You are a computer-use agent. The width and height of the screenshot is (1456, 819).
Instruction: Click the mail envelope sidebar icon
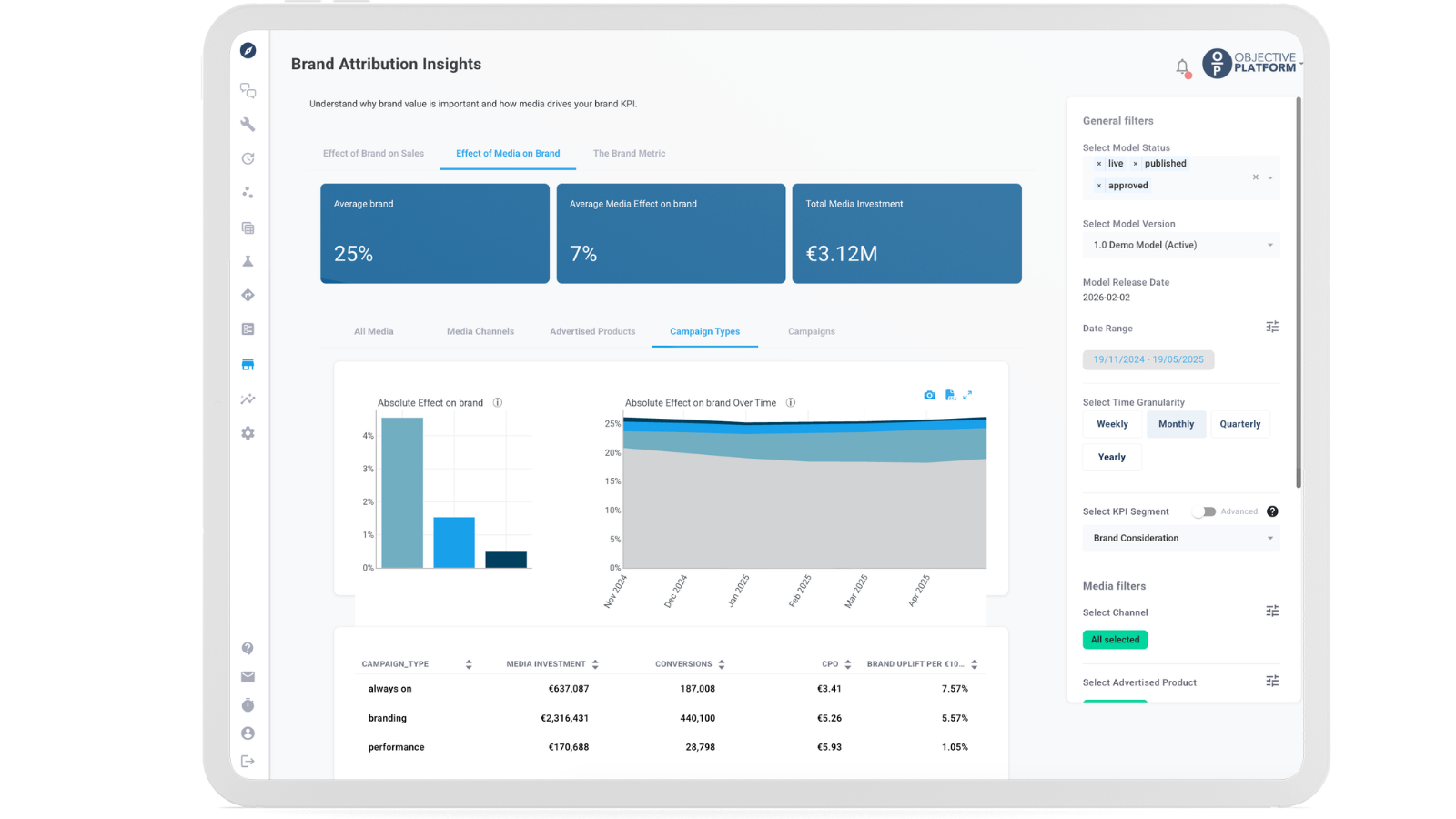coord(248,677)
